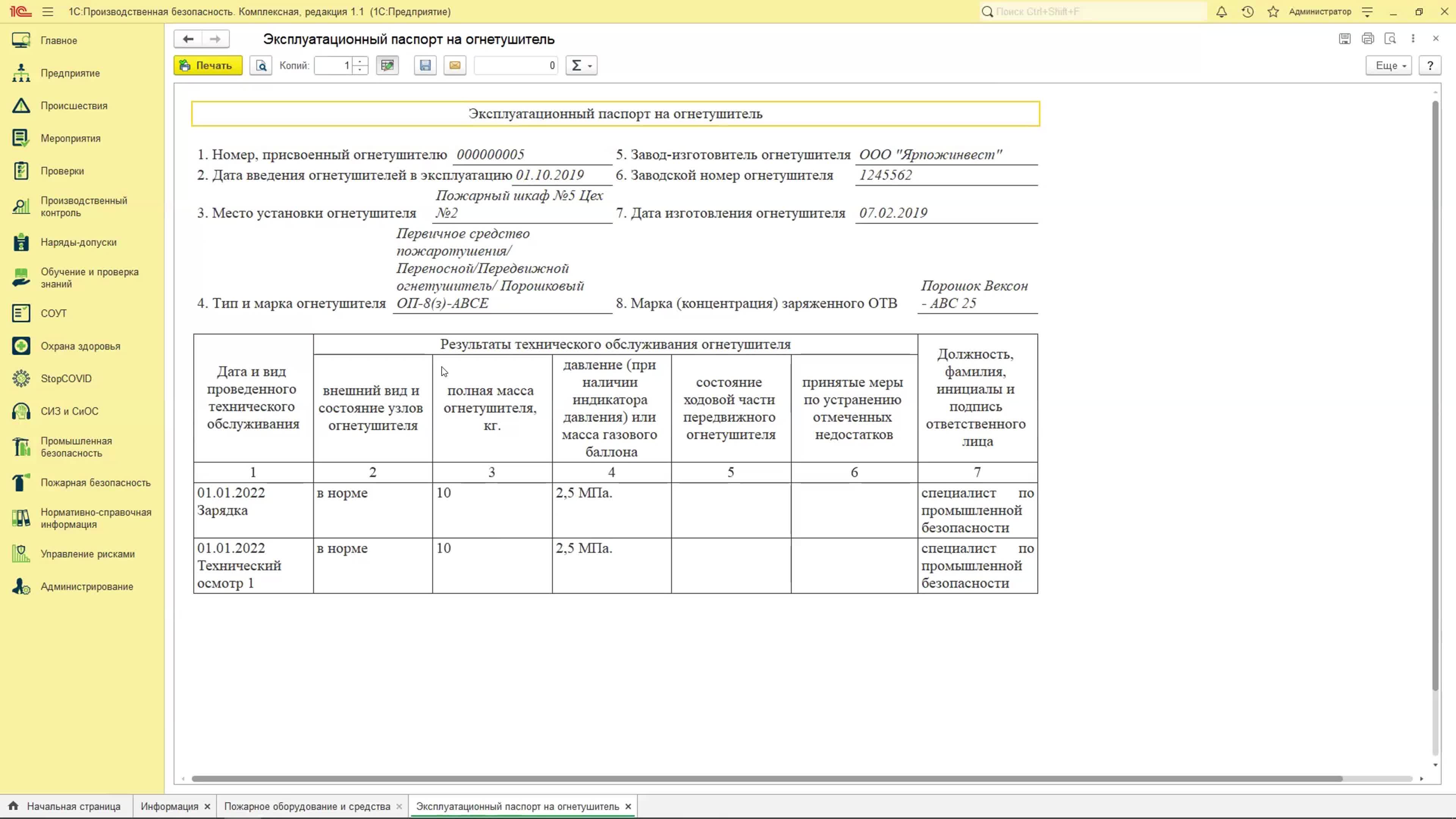Open Нормативно-справочная информация section
The image size is (1456, 819).
point(96,518)
